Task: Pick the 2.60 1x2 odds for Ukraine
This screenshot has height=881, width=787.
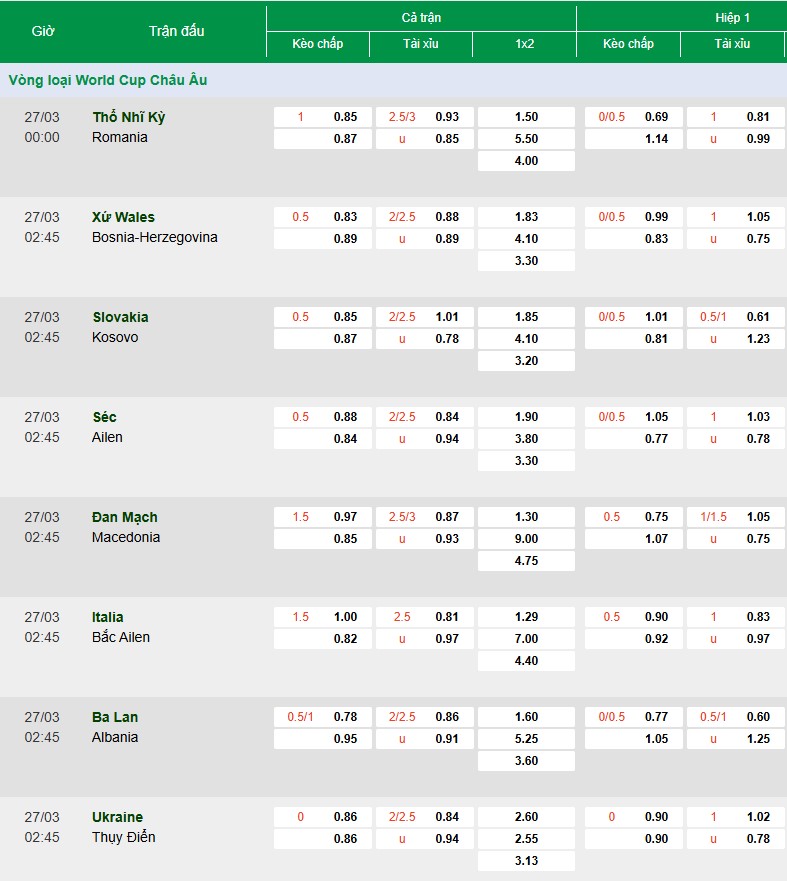Action: pos(526,817)
